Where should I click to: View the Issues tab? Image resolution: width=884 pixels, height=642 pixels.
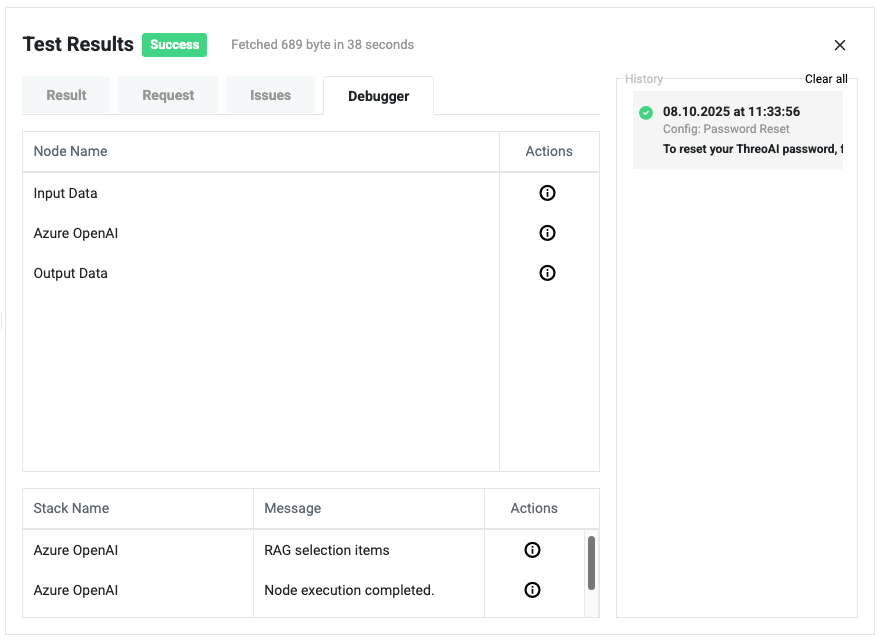(x=270, y=95)
